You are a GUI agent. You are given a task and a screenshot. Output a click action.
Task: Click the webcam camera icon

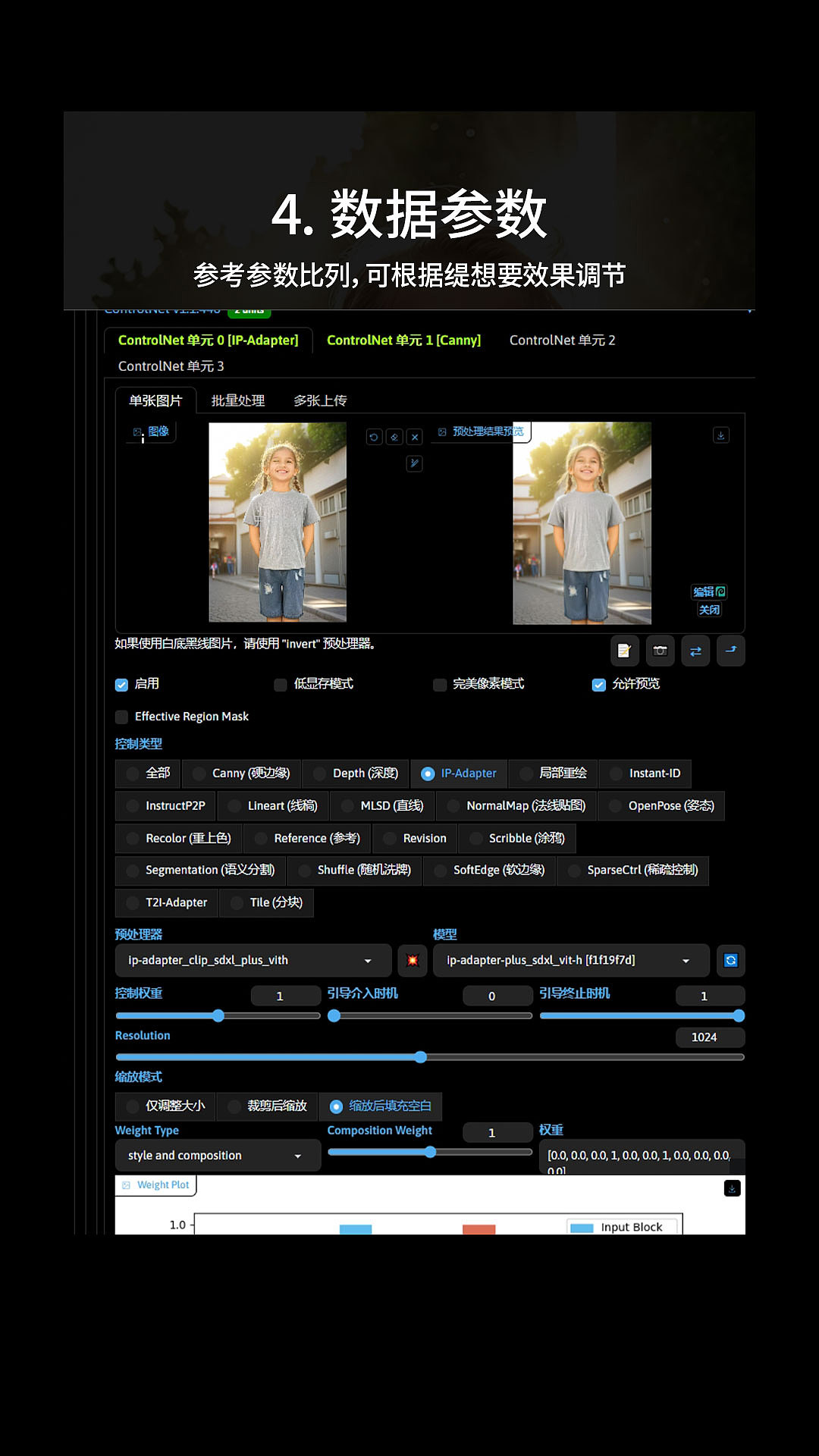[x=660, y=651]
